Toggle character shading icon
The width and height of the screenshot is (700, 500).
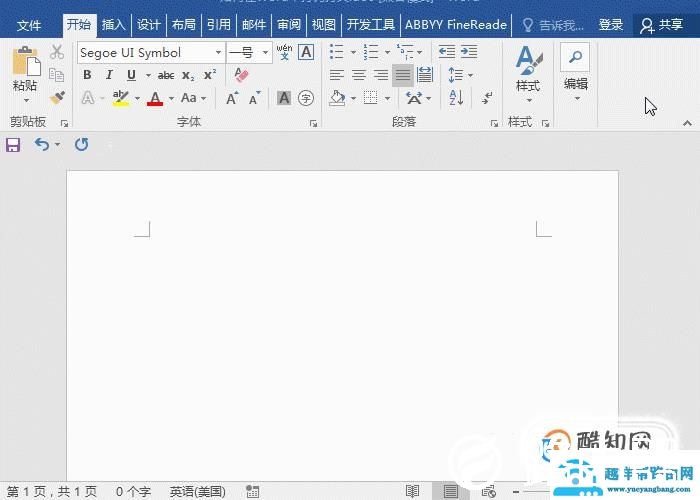coord(284,98)
